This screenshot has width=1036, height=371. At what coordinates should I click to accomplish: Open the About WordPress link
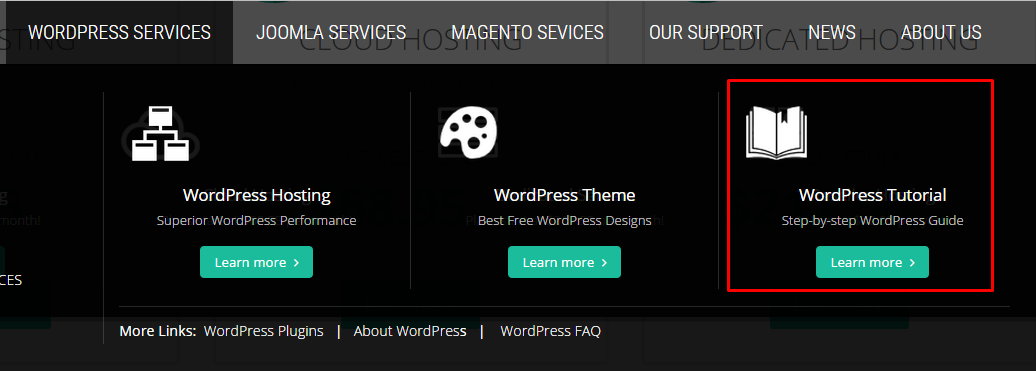(410, 331)
